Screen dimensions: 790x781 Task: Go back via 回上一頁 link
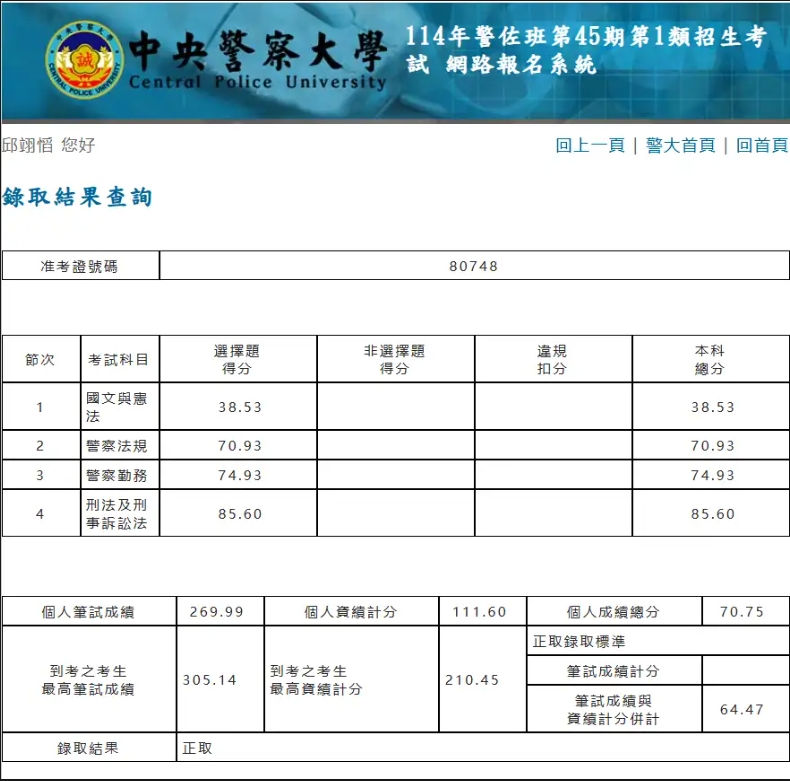(x=590, y=146)
